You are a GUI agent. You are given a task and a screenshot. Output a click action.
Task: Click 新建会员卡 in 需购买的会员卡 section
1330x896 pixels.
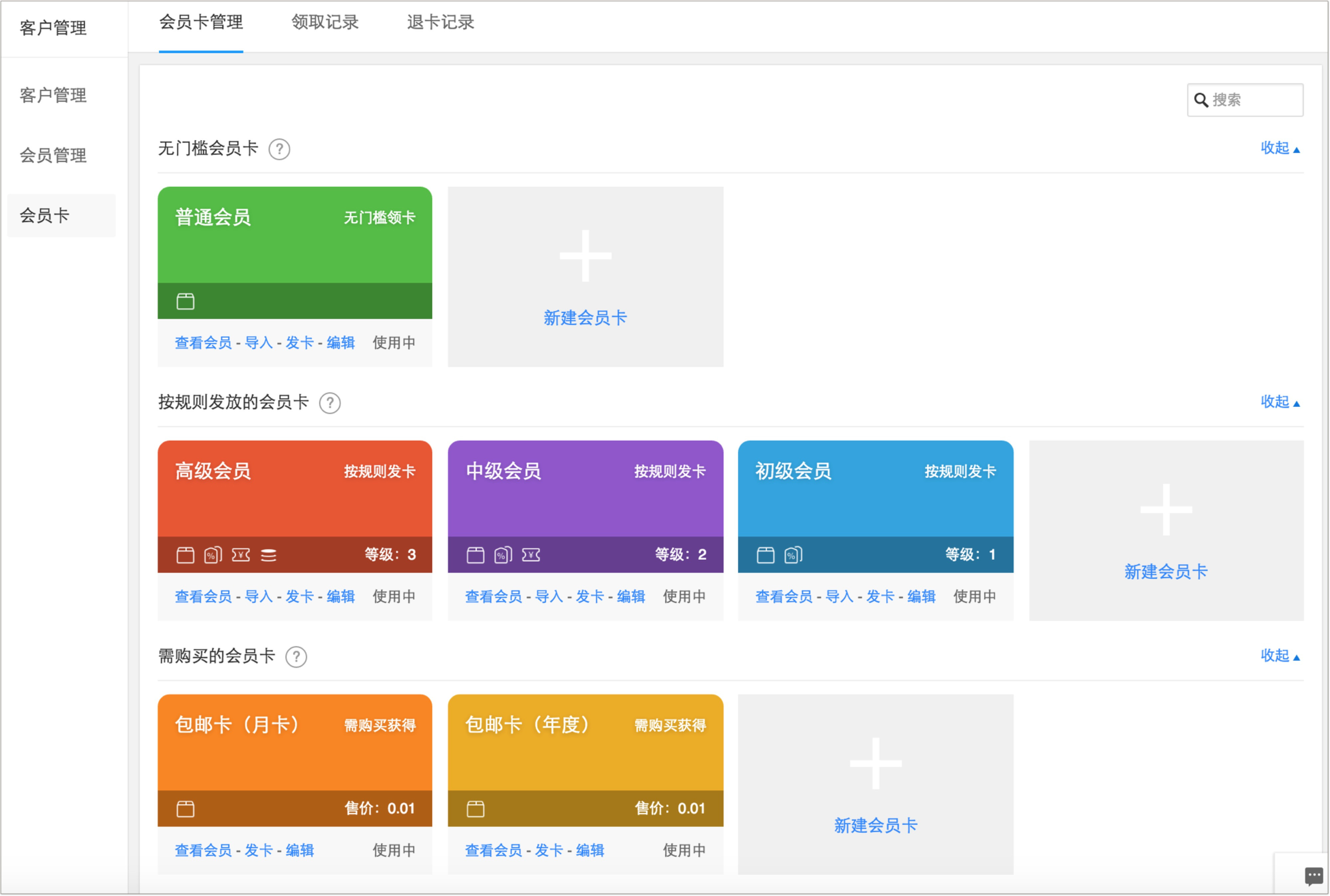point(875,825)
